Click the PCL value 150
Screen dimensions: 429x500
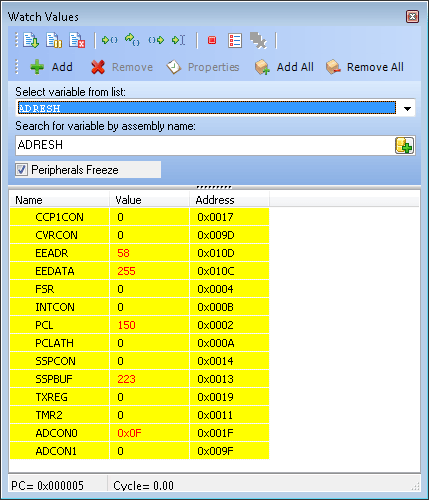[x=126, y=325]
